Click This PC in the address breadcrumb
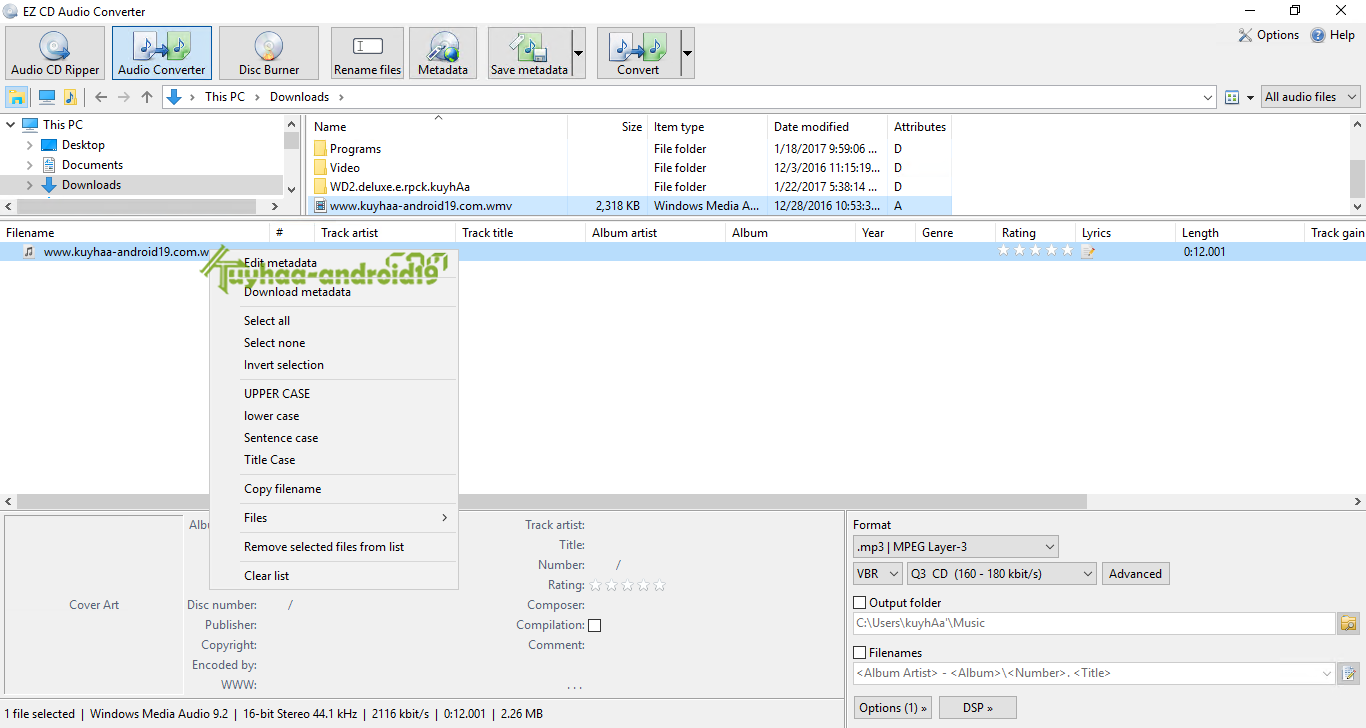1366x728 pixels. [224, 97]
